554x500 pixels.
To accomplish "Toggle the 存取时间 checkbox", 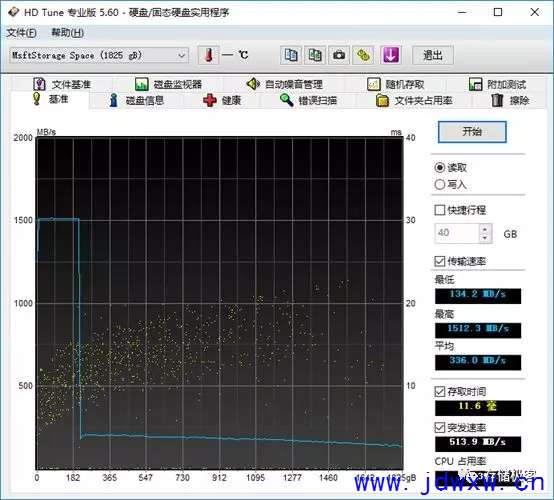I will tap(440, 392).
